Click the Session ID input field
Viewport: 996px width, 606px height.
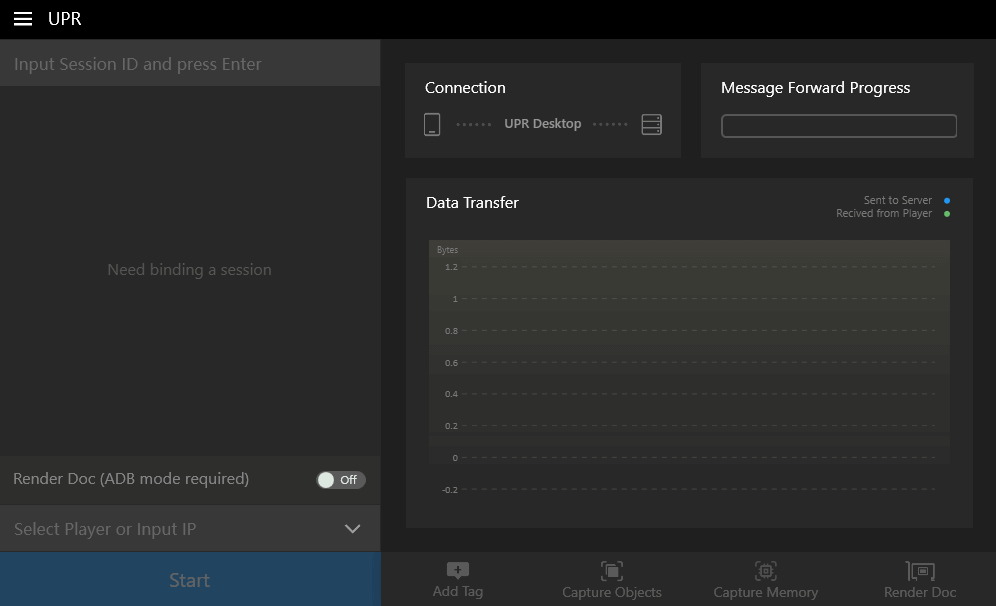[x=190, y=64]
